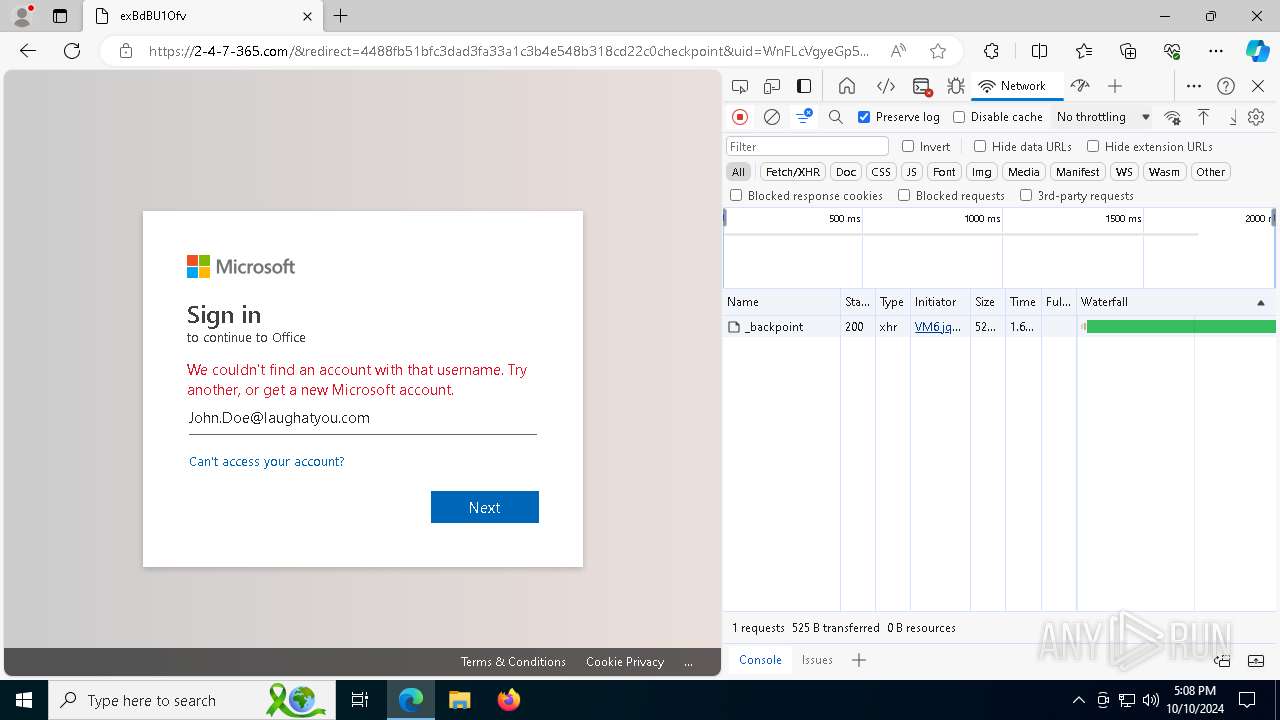The height and width of the screenshot is (720, 1280).
Task: Refresh the browser page
Action: 72,51
